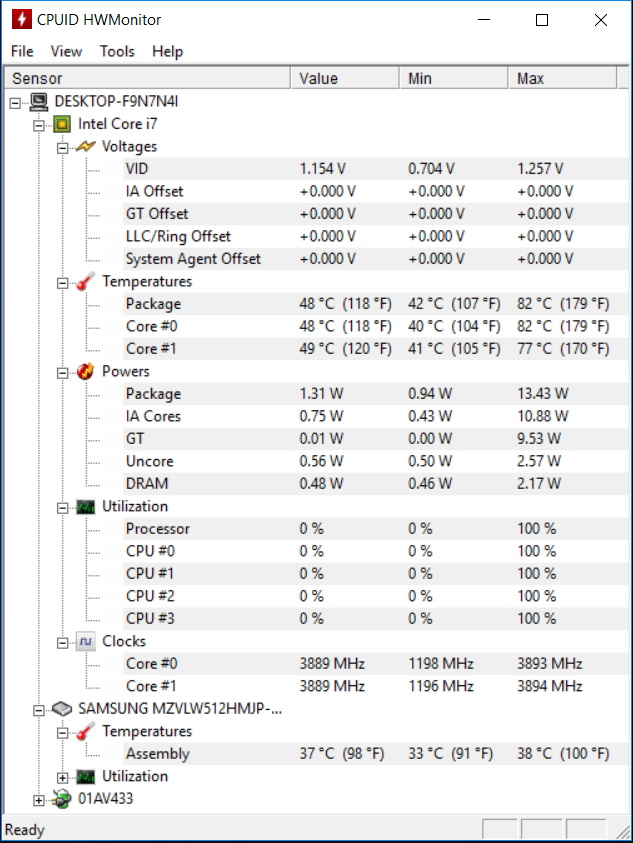Image resolution: width=633 pixels, height=843 pixels.
Task: Click the Value column header
Action: tap(345, 78)
